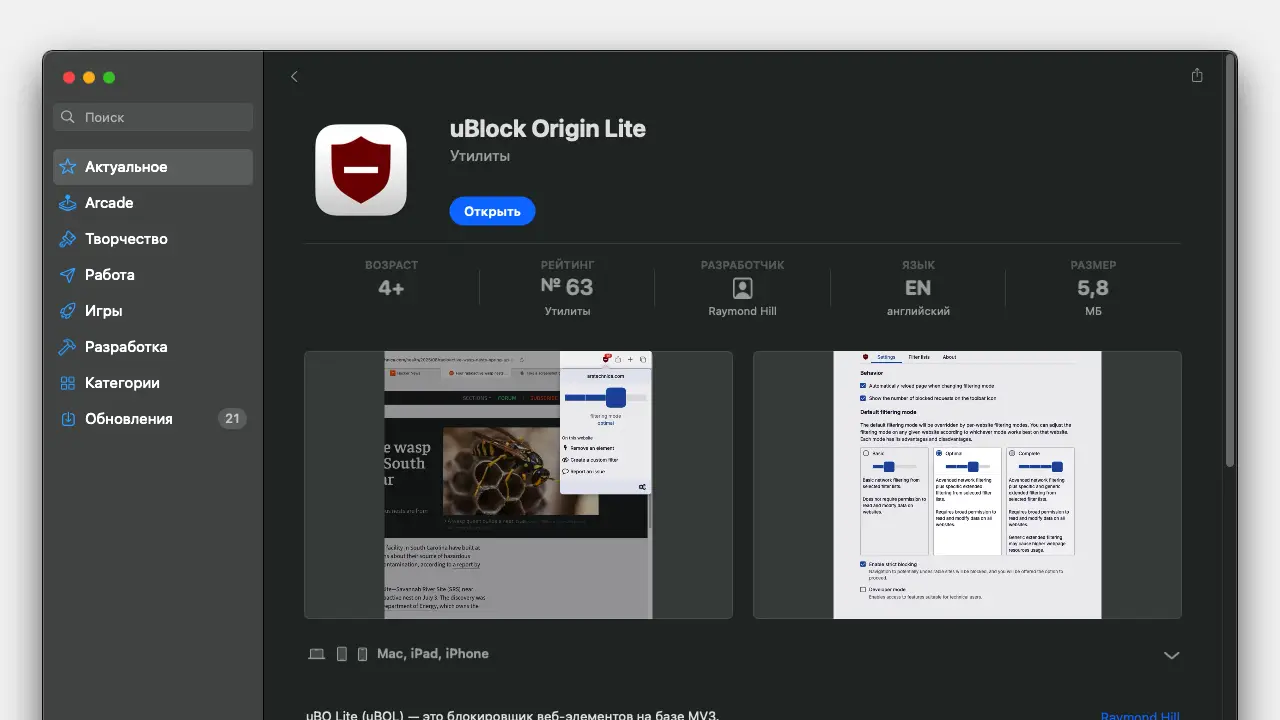Click the Утилиты category under the title
The width and height of the screenshot is (1280, 720).
coord(480,156)
